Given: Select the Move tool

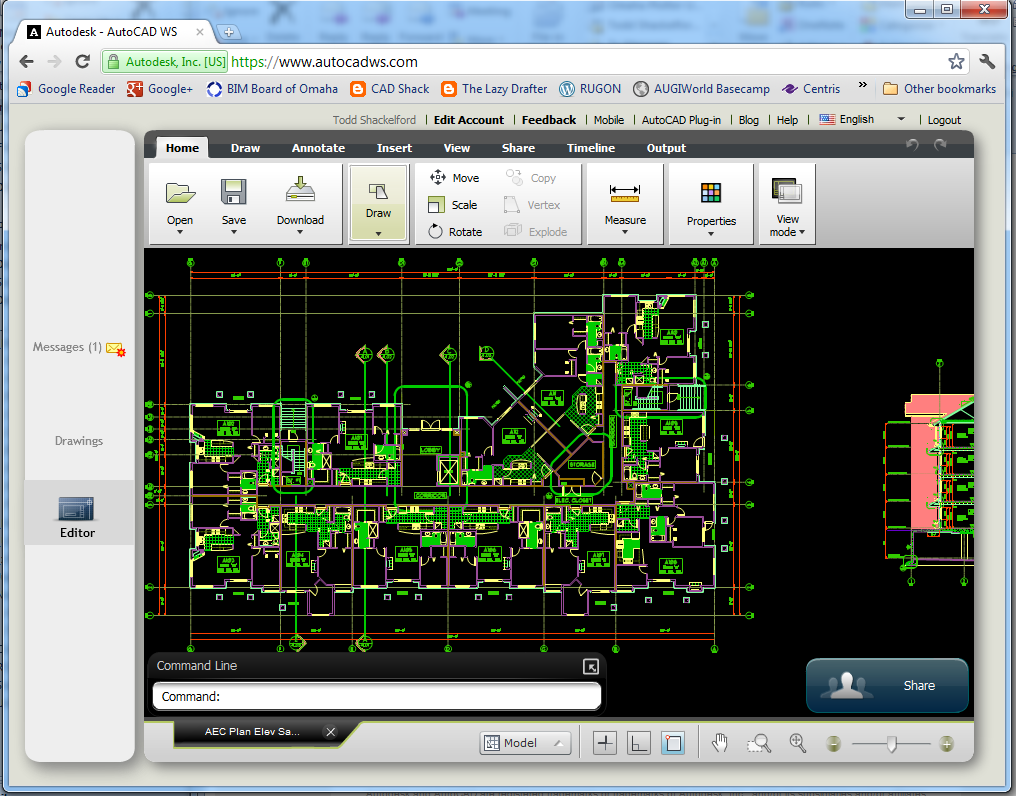Looking at the screenshot, I should [x=454, y=178].
